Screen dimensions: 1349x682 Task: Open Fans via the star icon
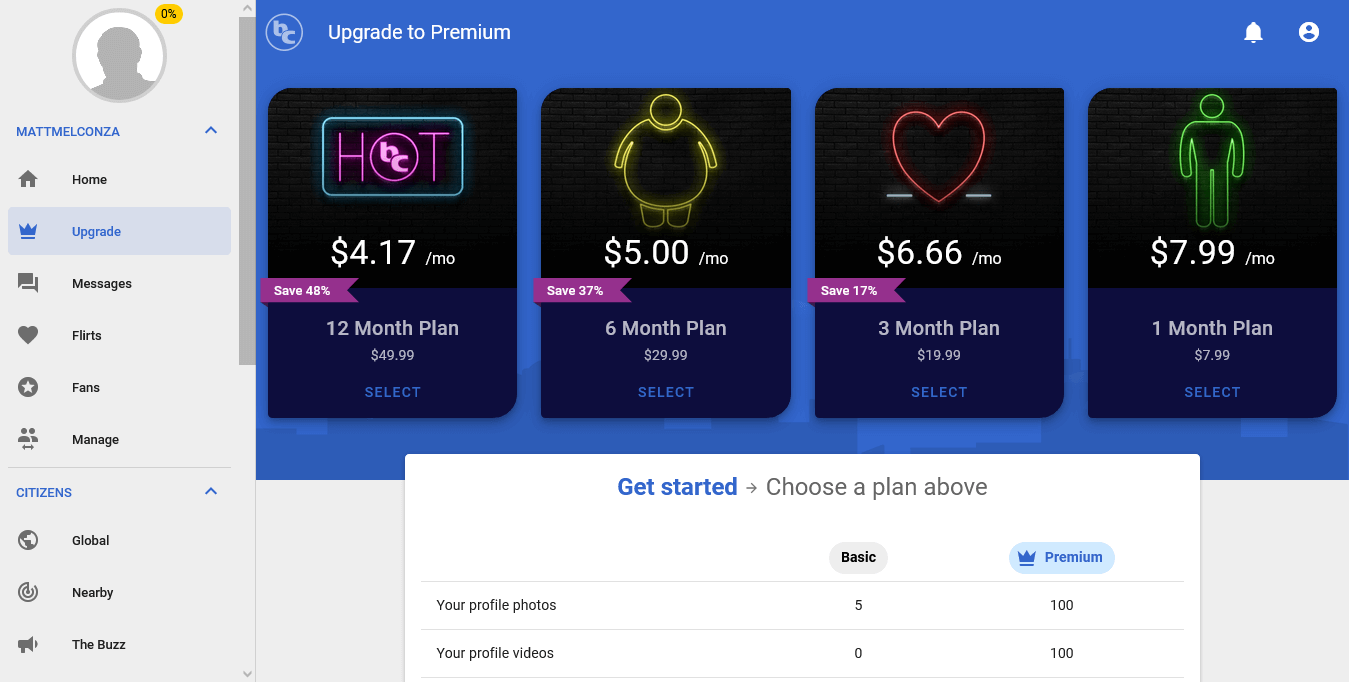28,388
